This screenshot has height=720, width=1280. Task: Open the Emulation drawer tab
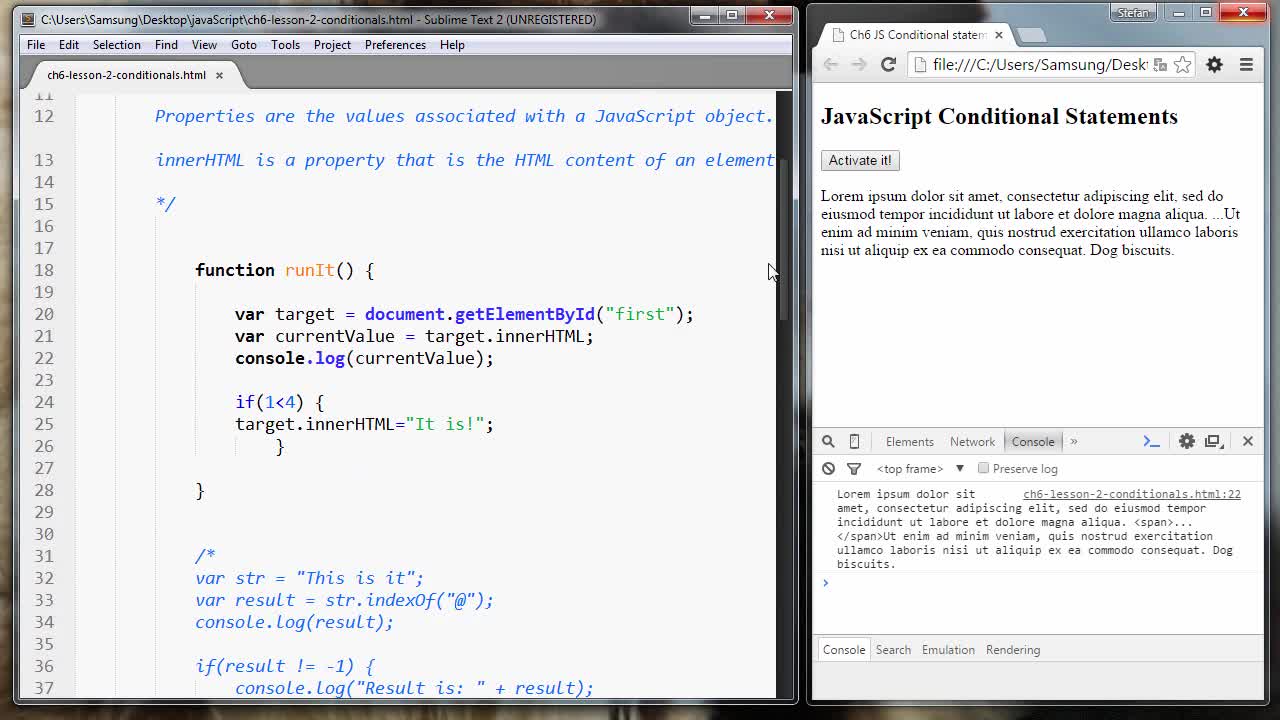click(948, 650)
